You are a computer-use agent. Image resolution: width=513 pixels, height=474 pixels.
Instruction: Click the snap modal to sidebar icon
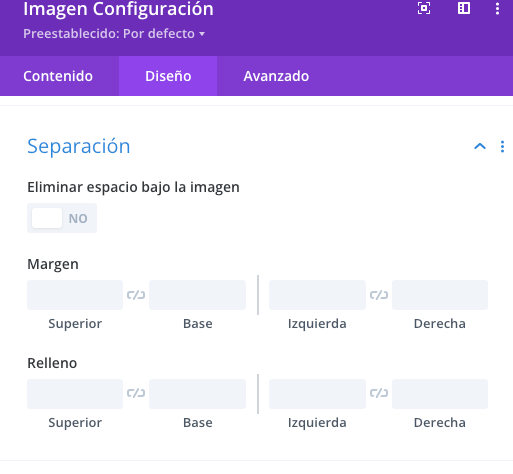[464, 8]
